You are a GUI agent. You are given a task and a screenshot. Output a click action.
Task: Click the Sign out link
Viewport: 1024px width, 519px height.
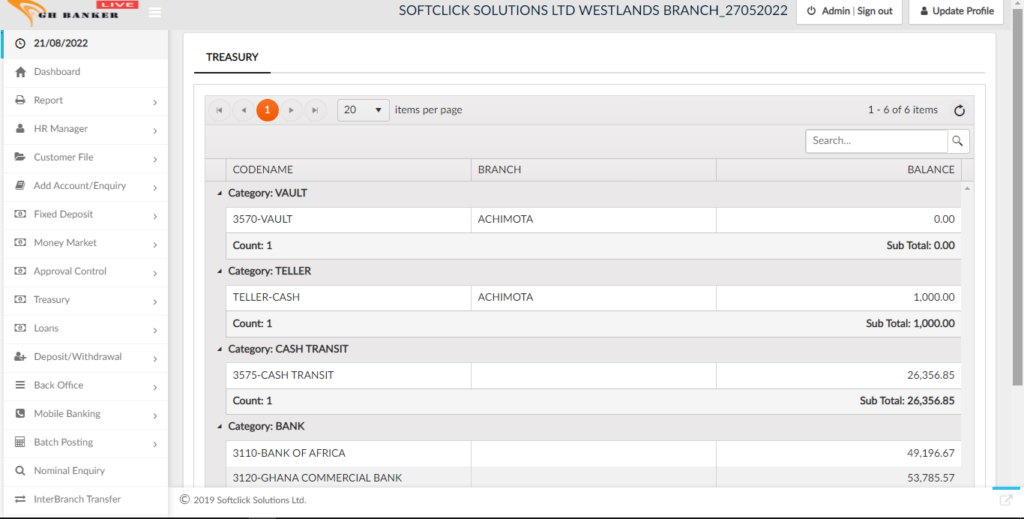pyautogui.click(x=874, y=12)
